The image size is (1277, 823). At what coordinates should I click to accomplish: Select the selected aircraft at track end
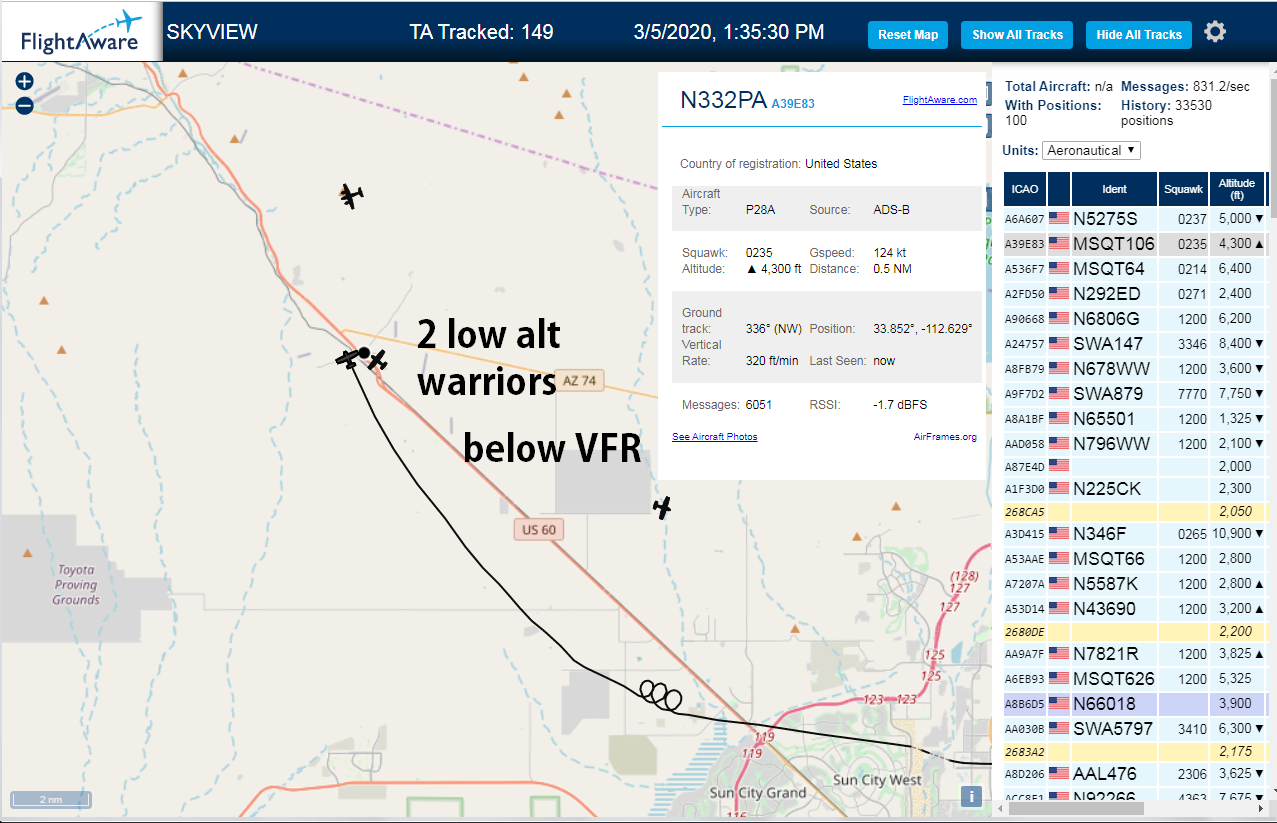tap(347, 358)
